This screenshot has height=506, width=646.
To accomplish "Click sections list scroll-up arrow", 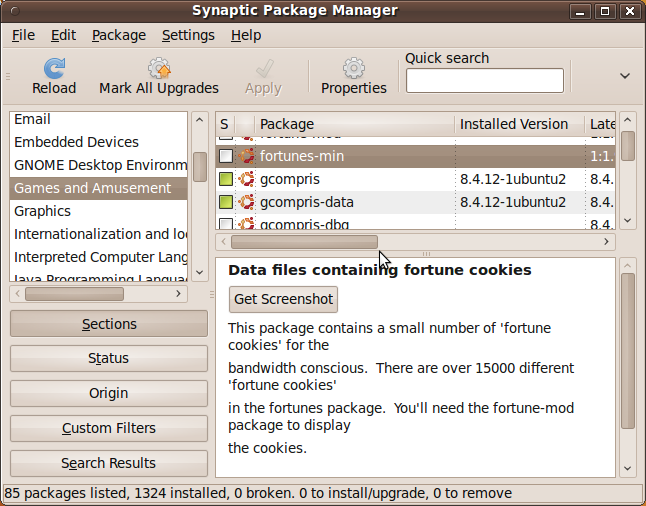I will click(x=200, y=120).
